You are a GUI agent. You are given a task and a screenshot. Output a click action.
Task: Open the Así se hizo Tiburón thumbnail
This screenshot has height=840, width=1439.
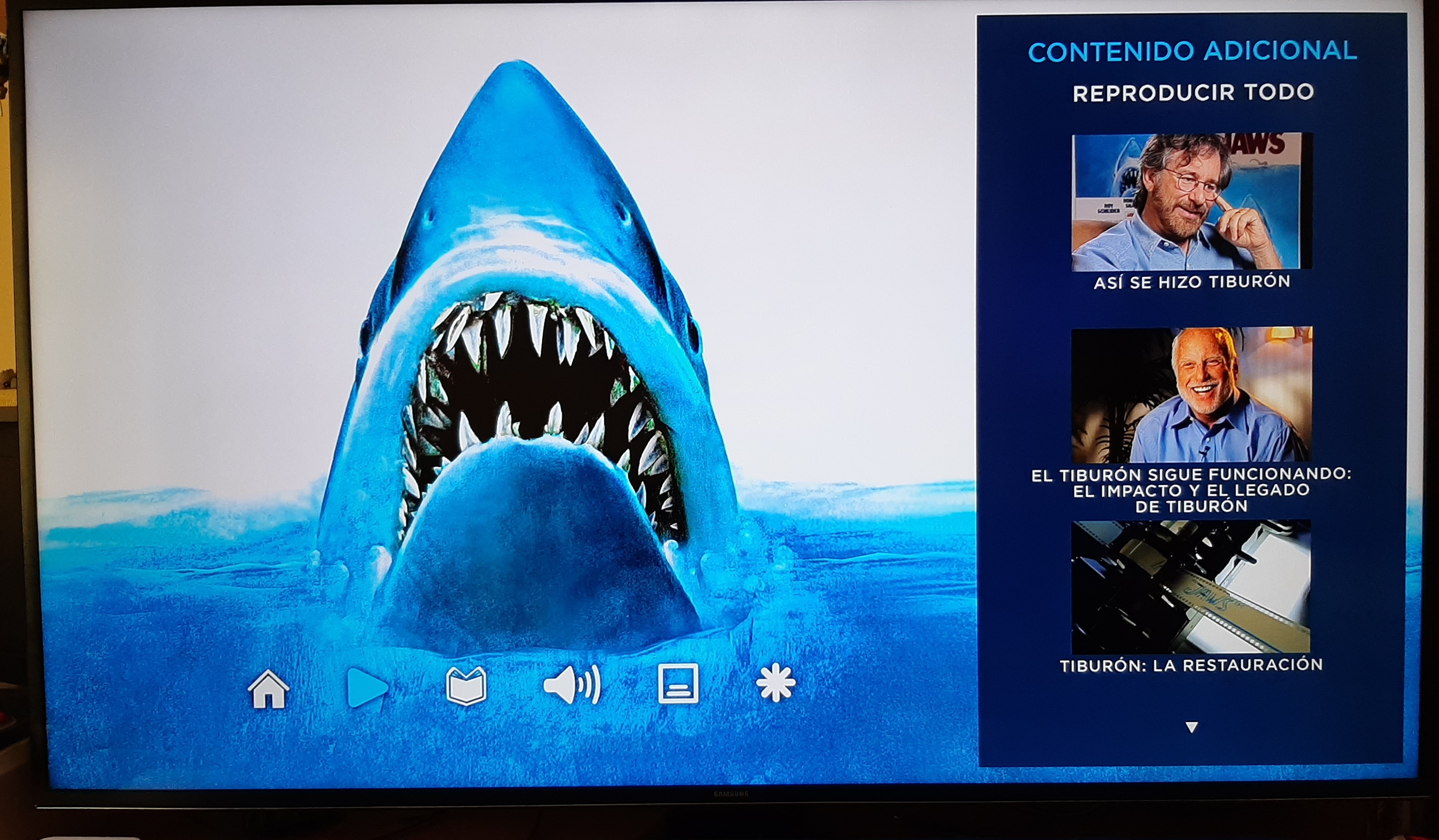[x=1192, y=202]
